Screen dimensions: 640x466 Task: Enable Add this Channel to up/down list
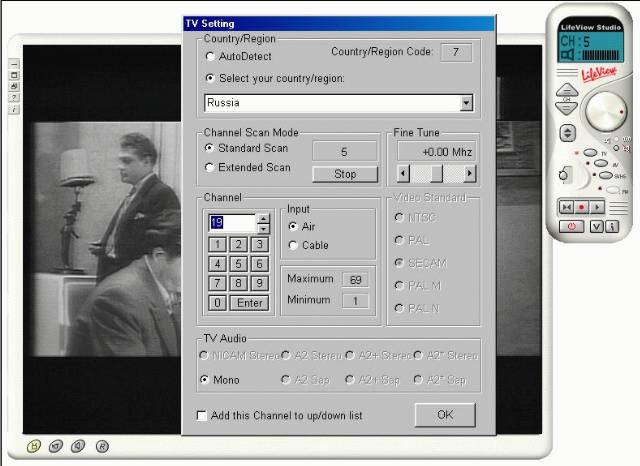point(202,415)
